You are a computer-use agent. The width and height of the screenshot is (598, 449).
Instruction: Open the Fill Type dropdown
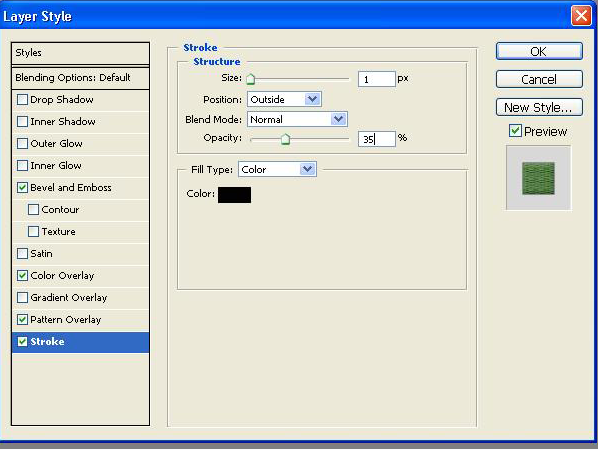277,169
